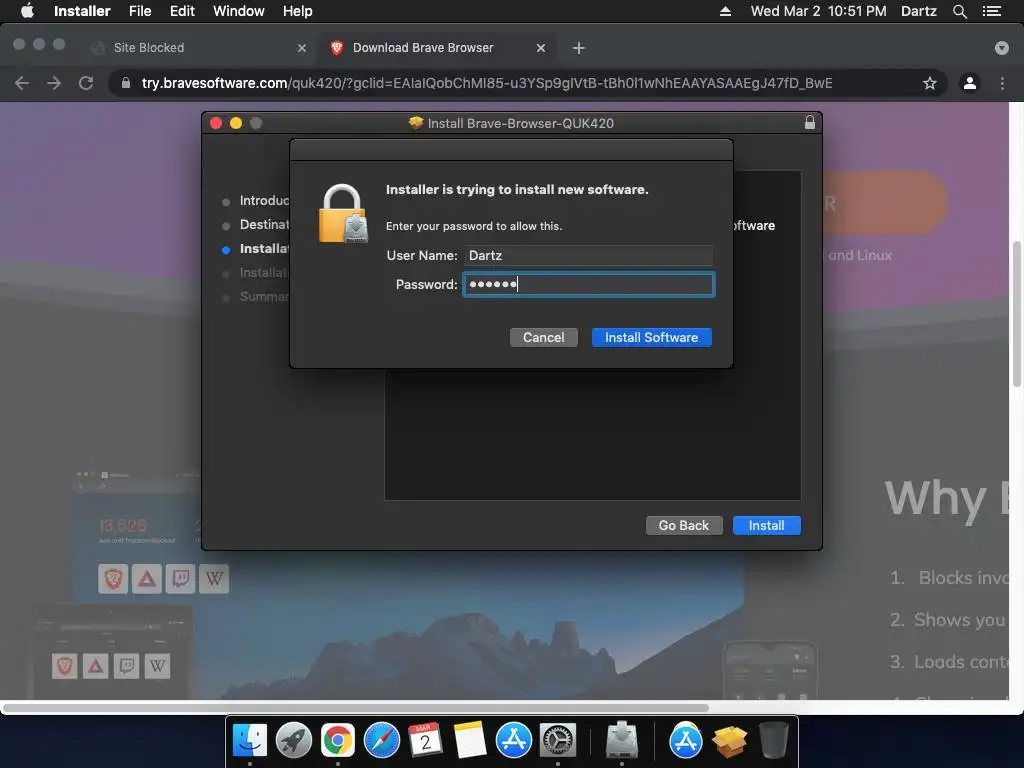Click the Summary step in installer sidebar
1024x768 pixels.
click(x=264, y=296)
